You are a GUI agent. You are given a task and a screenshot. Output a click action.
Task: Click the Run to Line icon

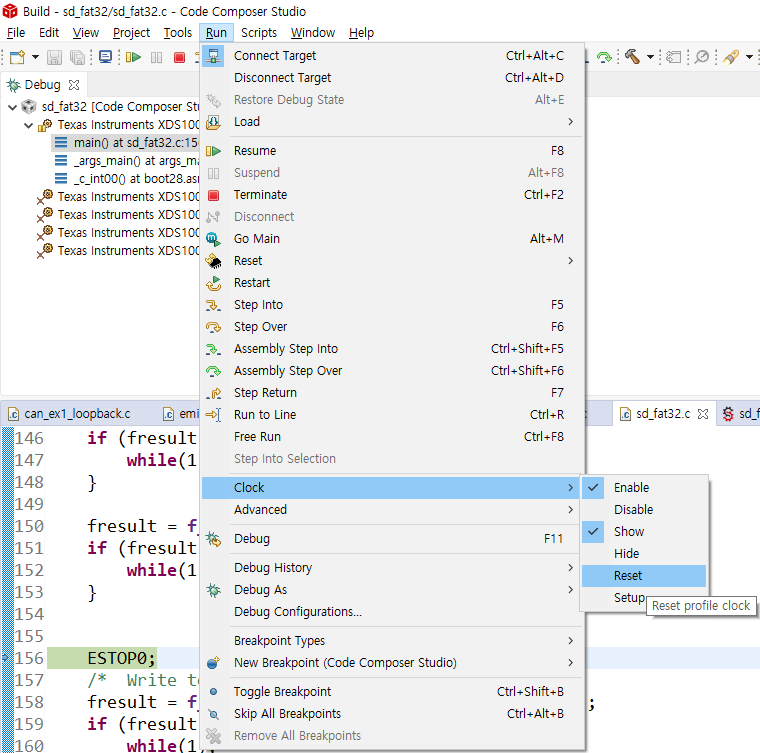pyautogui.click(x=213, y=415)
